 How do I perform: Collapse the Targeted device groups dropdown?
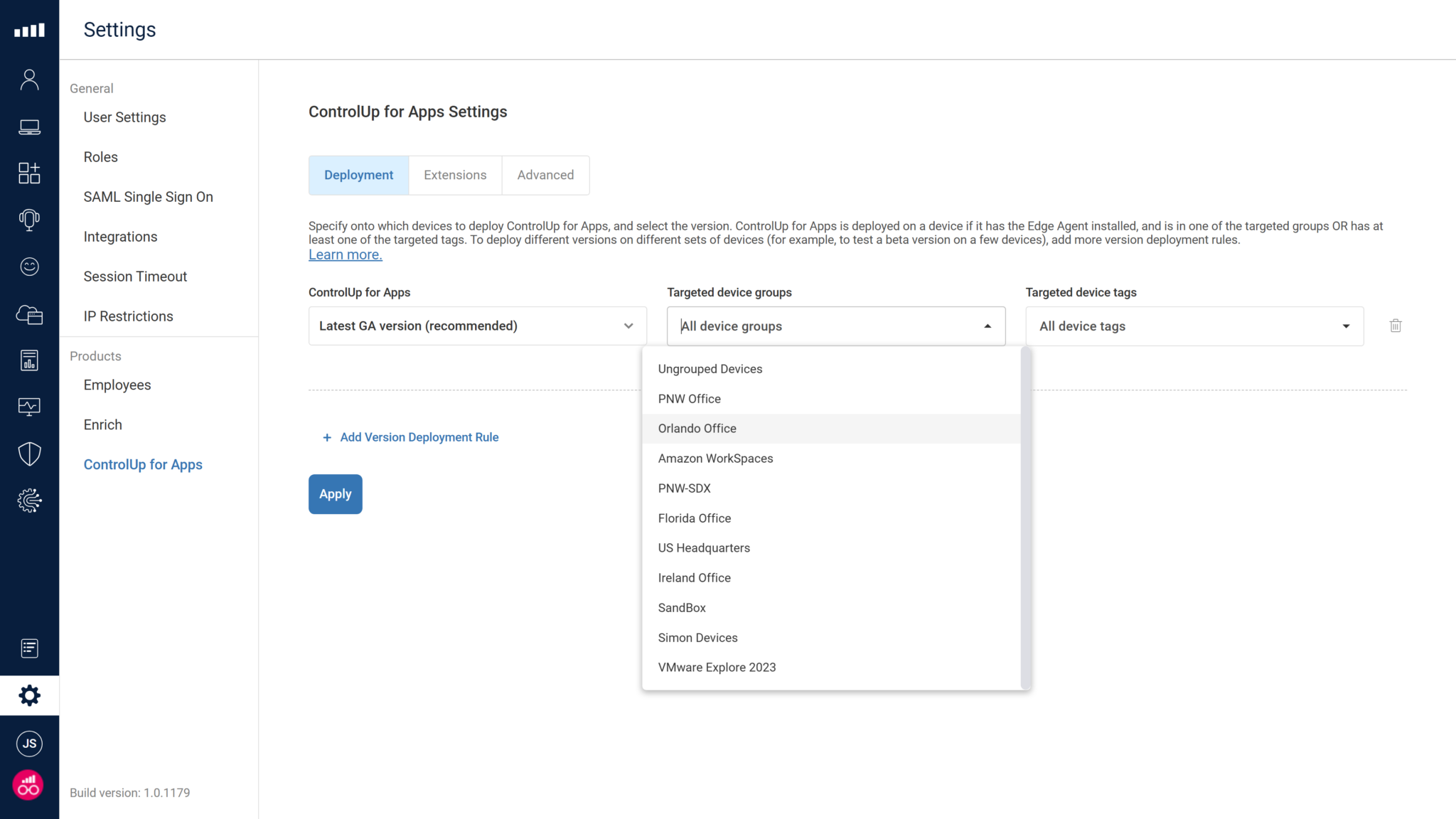(x=987, y=326)
